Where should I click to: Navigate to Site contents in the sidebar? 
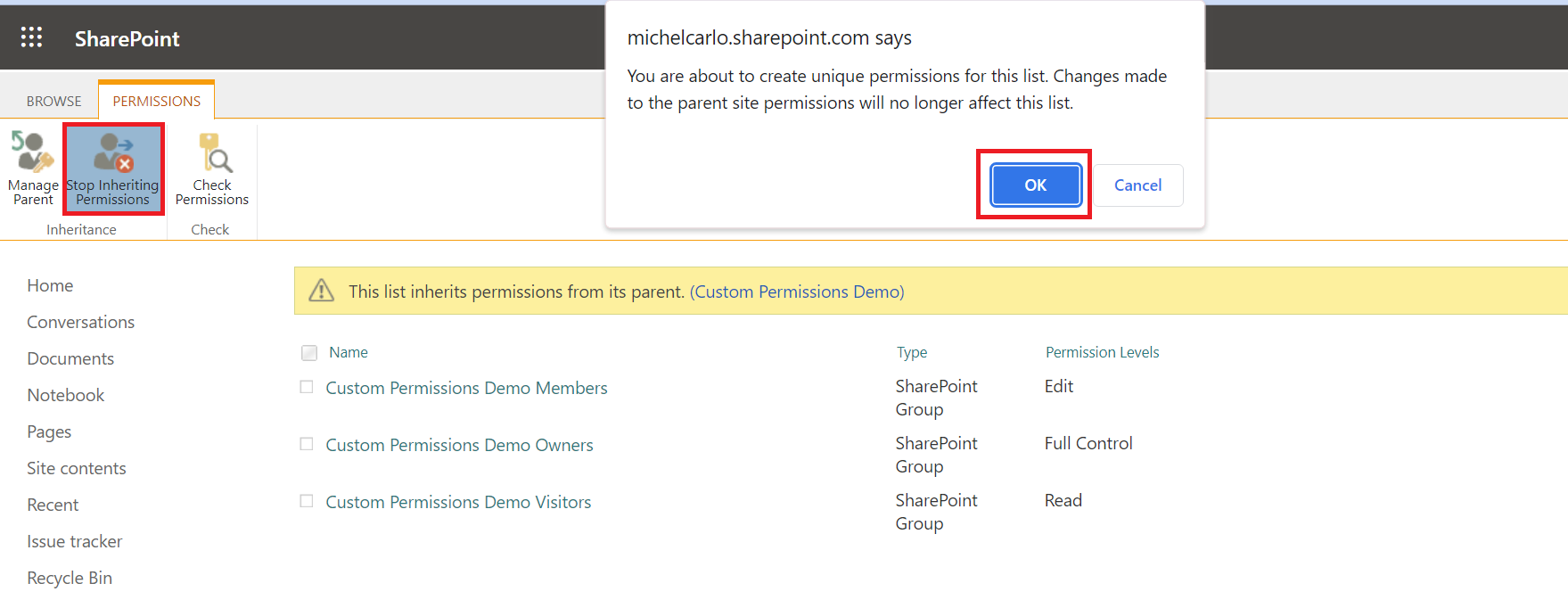click(77, 467)
